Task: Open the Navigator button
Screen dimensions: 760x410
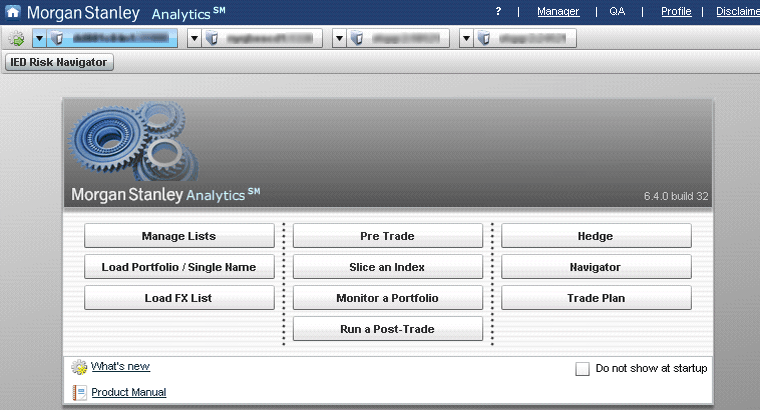Action: point(596,267)
